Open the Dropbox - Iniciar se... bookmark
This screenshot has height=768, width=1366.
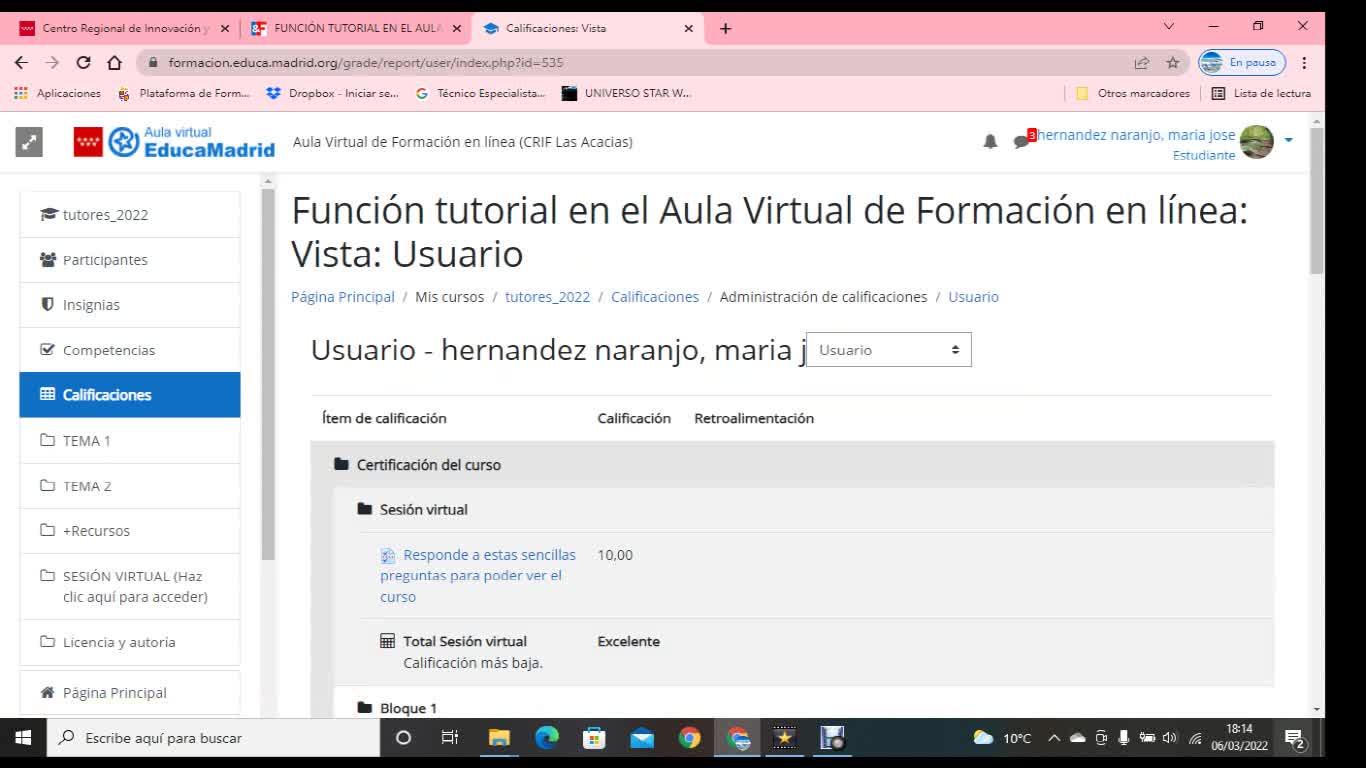point(333,93)
